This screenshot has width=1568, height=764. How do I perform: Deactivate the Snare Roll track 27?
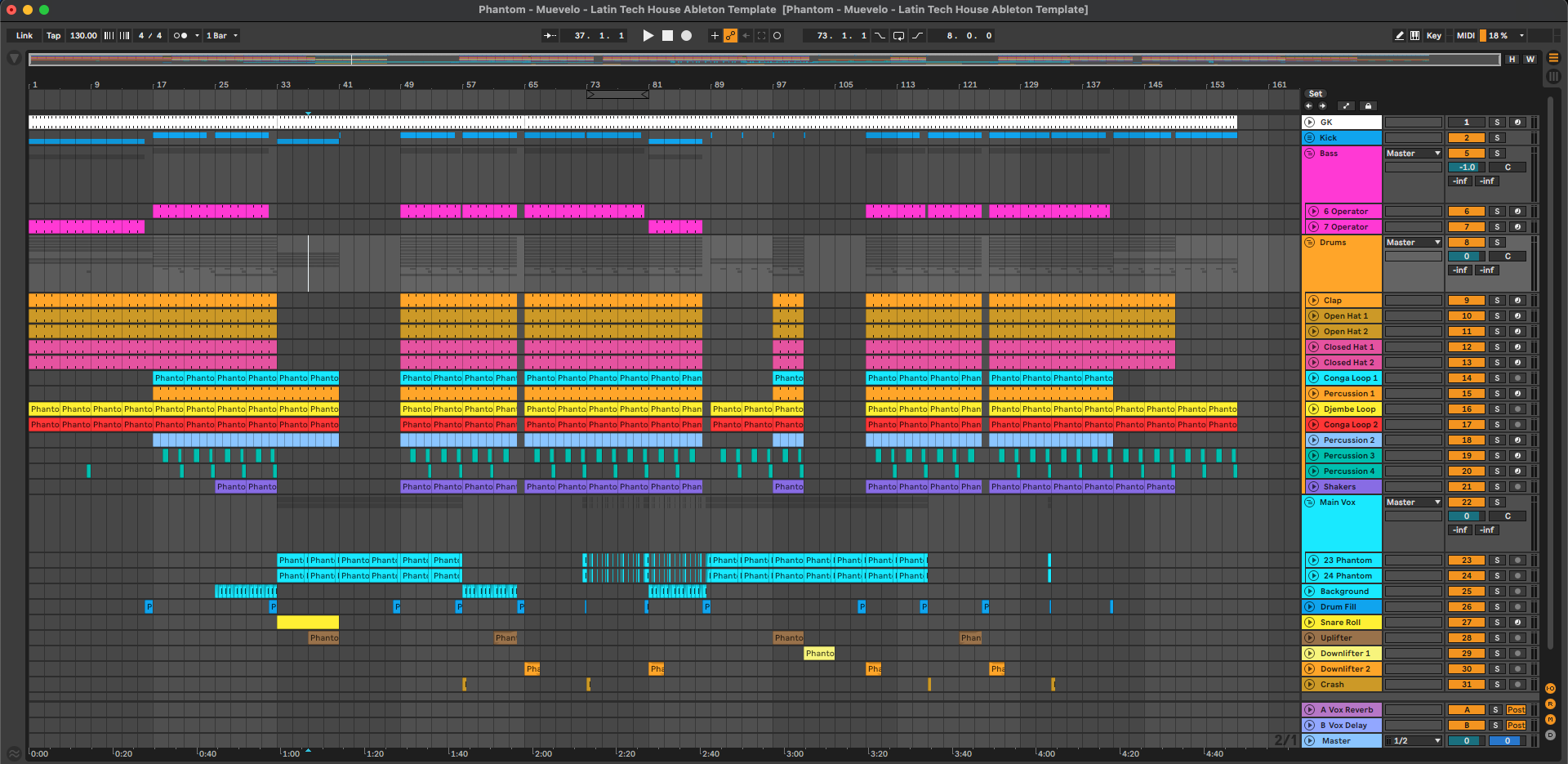pos(1466,622)
